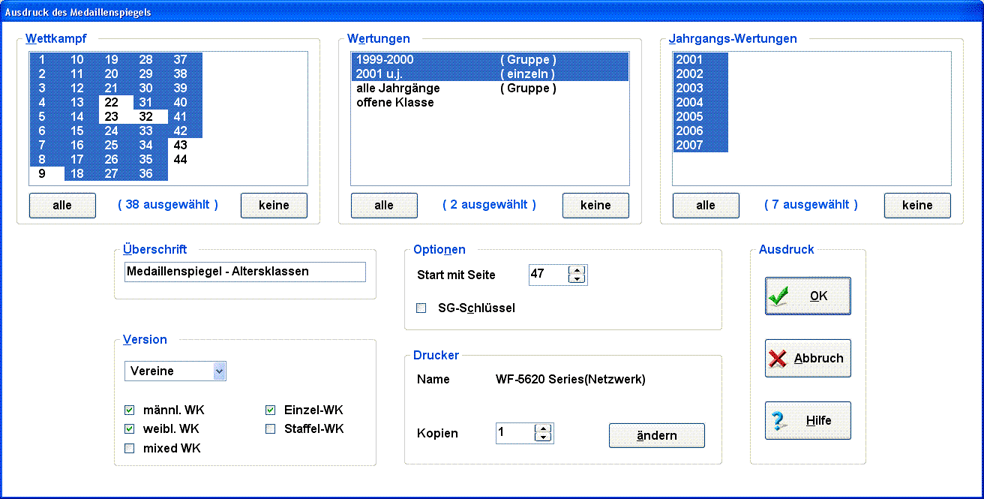
Task: Decrease Kopien count with down arrow
Action: (543, 438)
